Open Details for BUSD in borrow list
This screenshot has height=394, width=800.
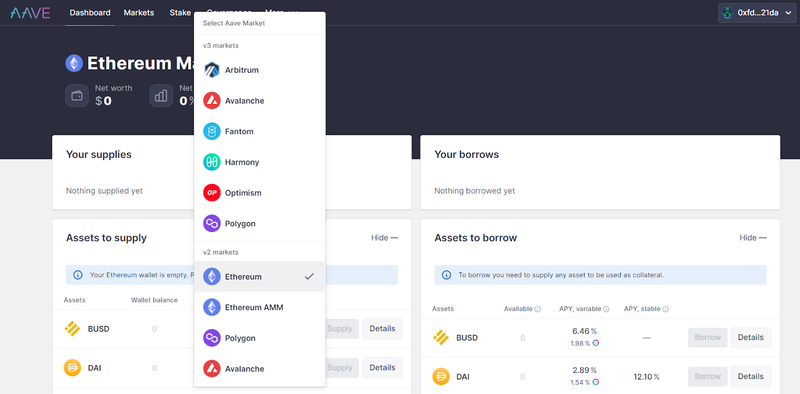click(x=751, y=337)
